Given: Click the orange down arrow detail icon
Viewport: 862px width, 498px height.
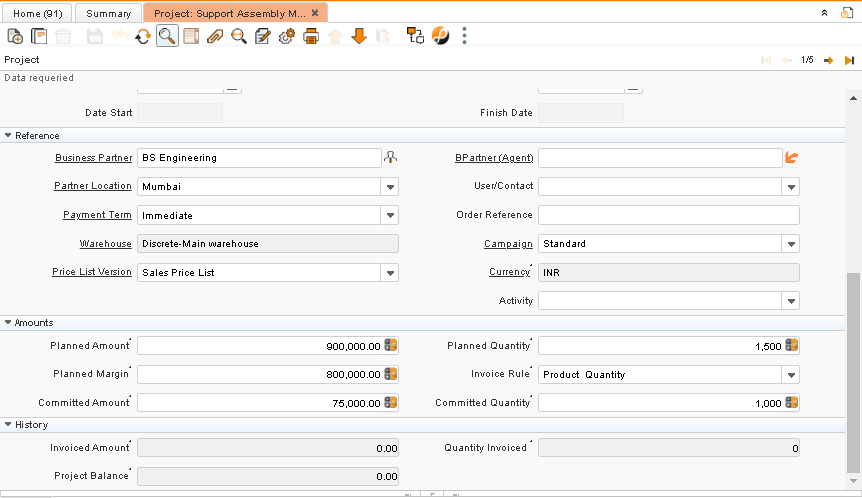Looking at the screenshot, I should click(x=359, y=36).
